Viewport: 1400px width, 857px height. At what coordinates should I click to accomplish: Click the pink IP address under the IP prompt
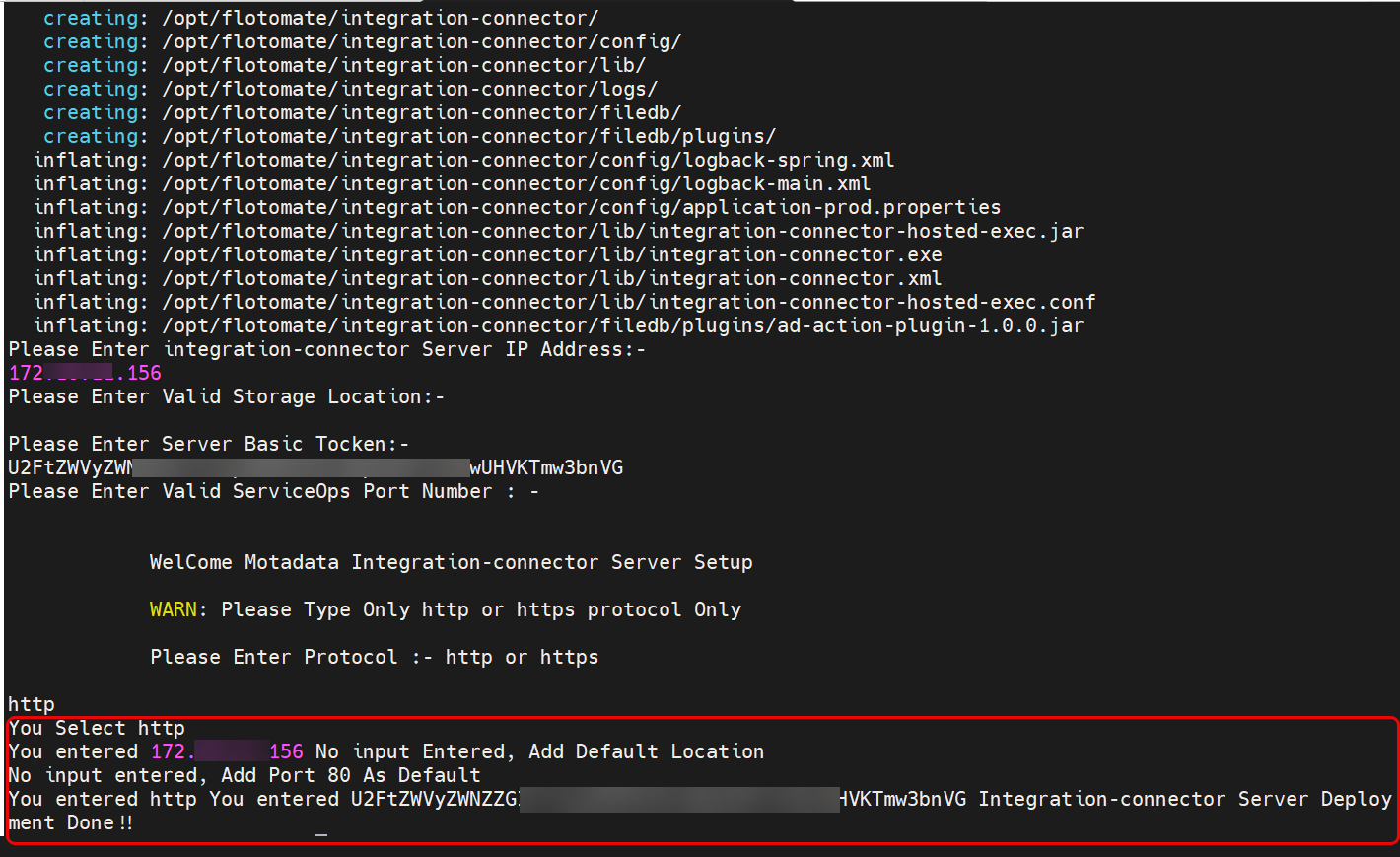[x=85, y=373]
